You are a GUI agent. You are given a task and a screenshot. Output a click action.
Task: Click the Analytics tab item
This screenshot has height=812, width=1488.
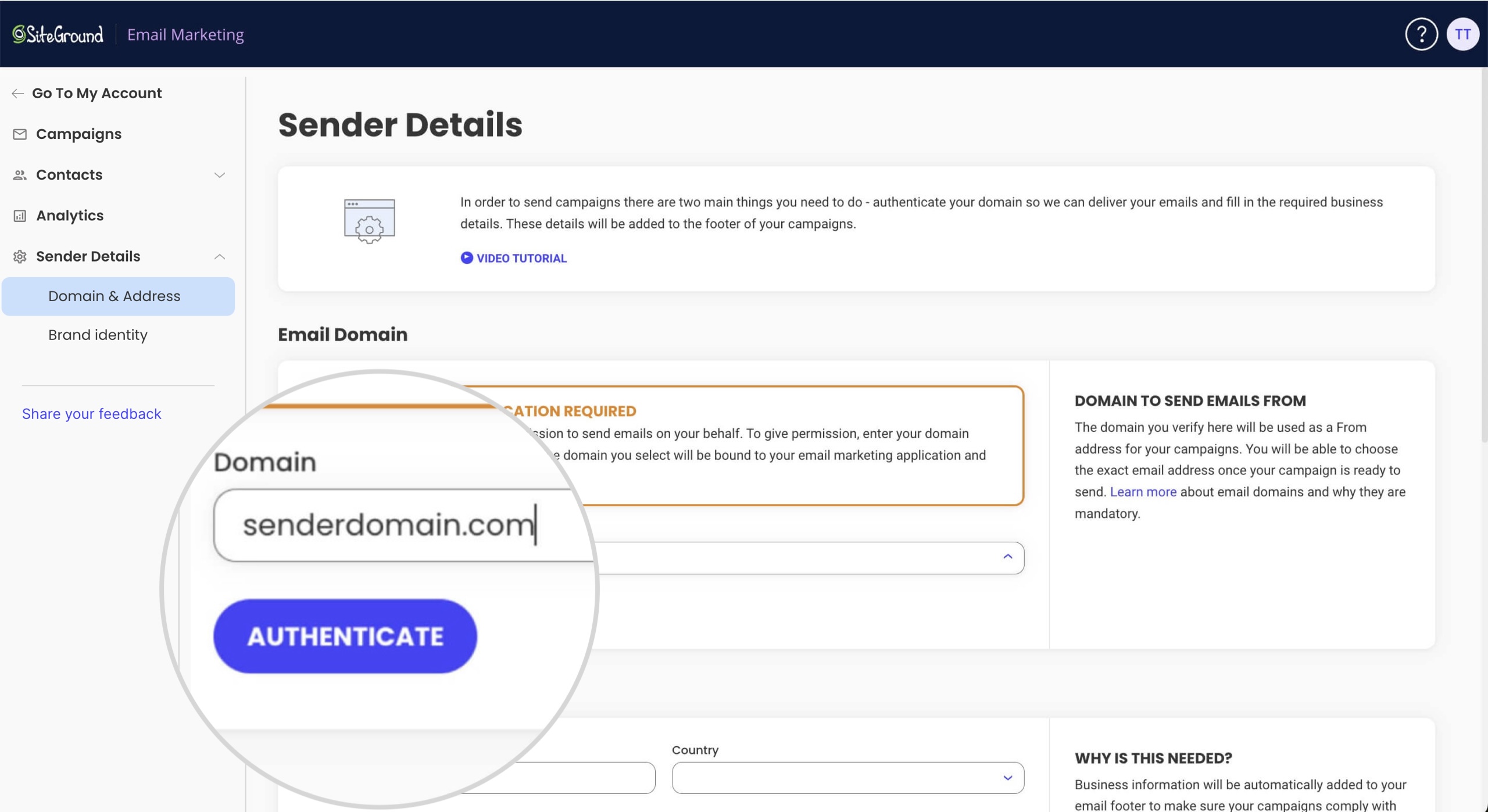click(70, 214)
